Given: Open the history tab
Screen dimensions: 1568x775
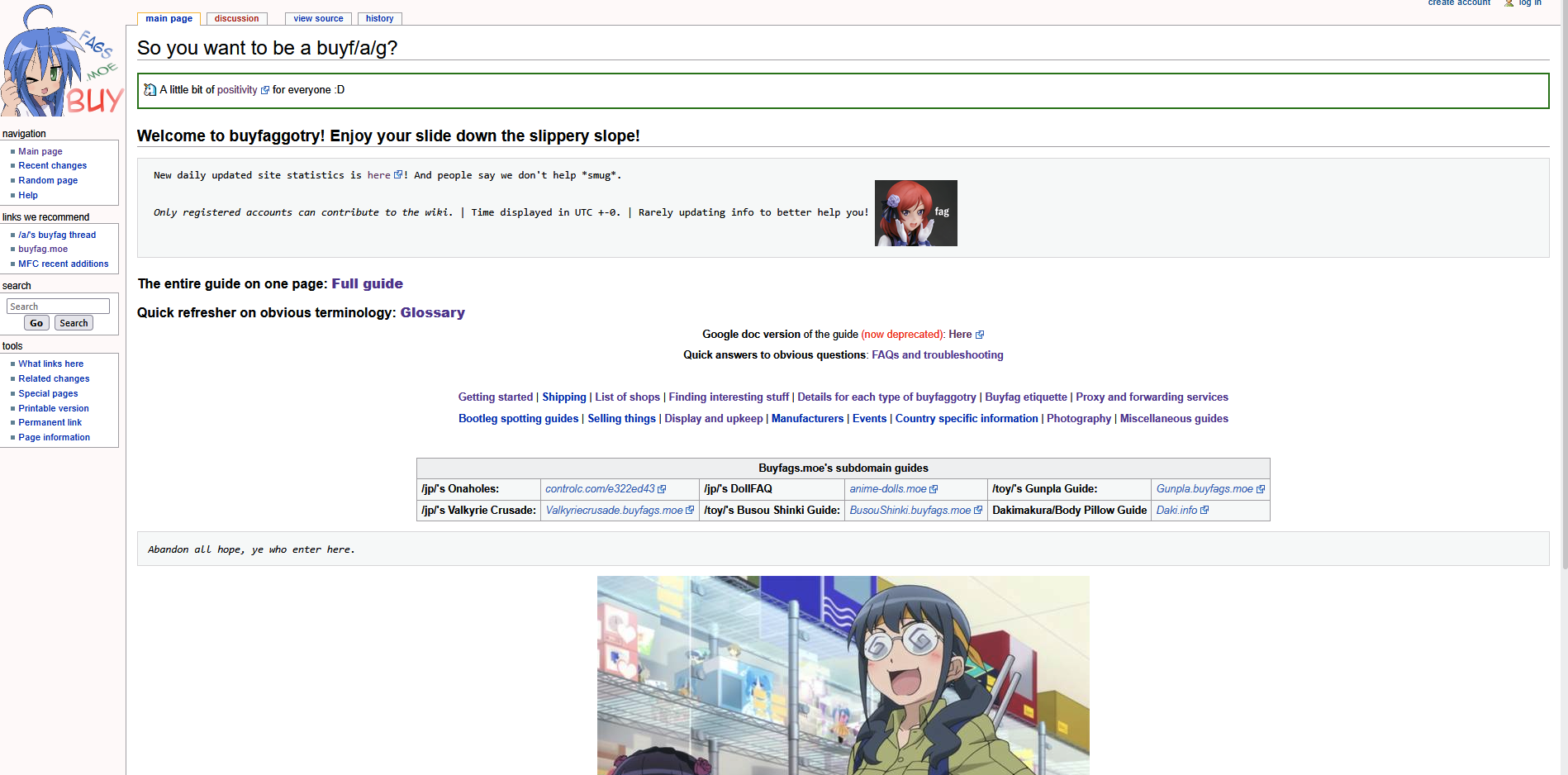Looking at the screenshot, I should [x=380, y=19].
